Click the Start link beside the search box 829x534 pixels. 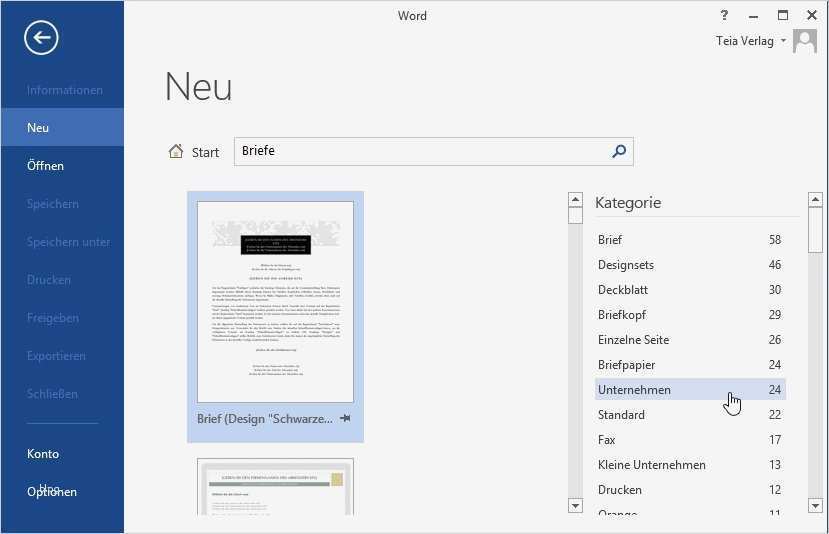205,152
